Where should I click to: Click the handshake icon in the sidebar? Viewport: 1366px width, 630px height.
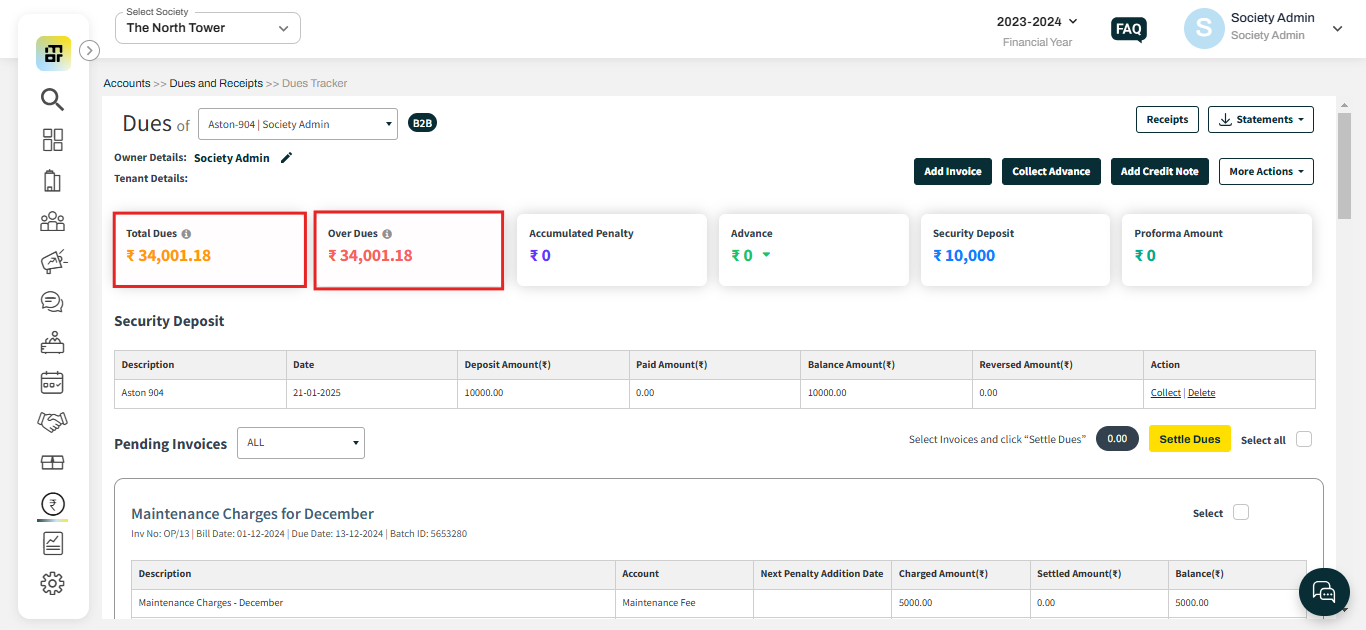tap(53, 421)
